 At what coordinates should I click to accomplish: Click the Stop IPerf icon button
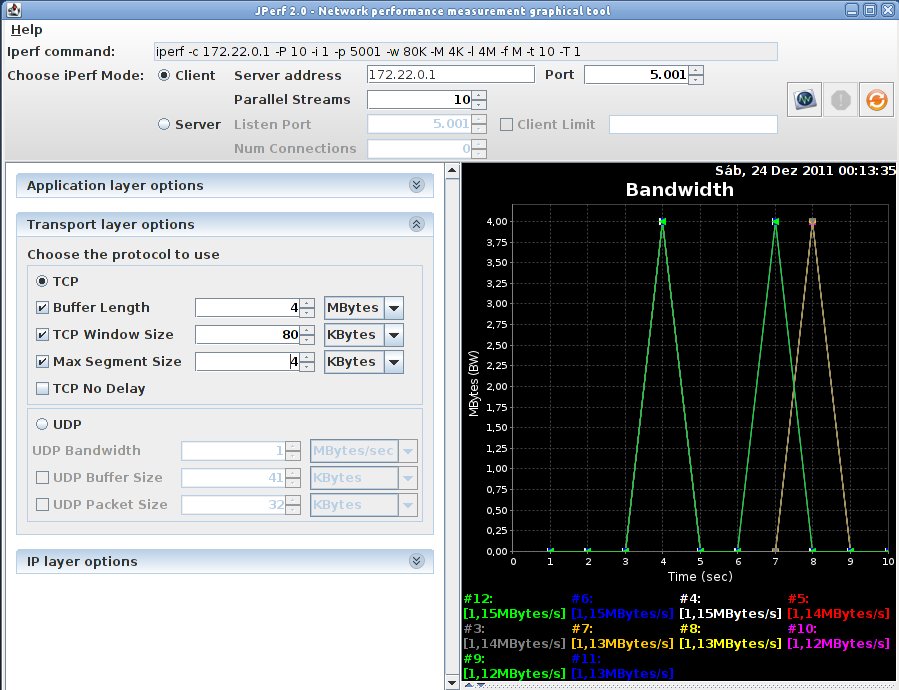click(841, 100)
